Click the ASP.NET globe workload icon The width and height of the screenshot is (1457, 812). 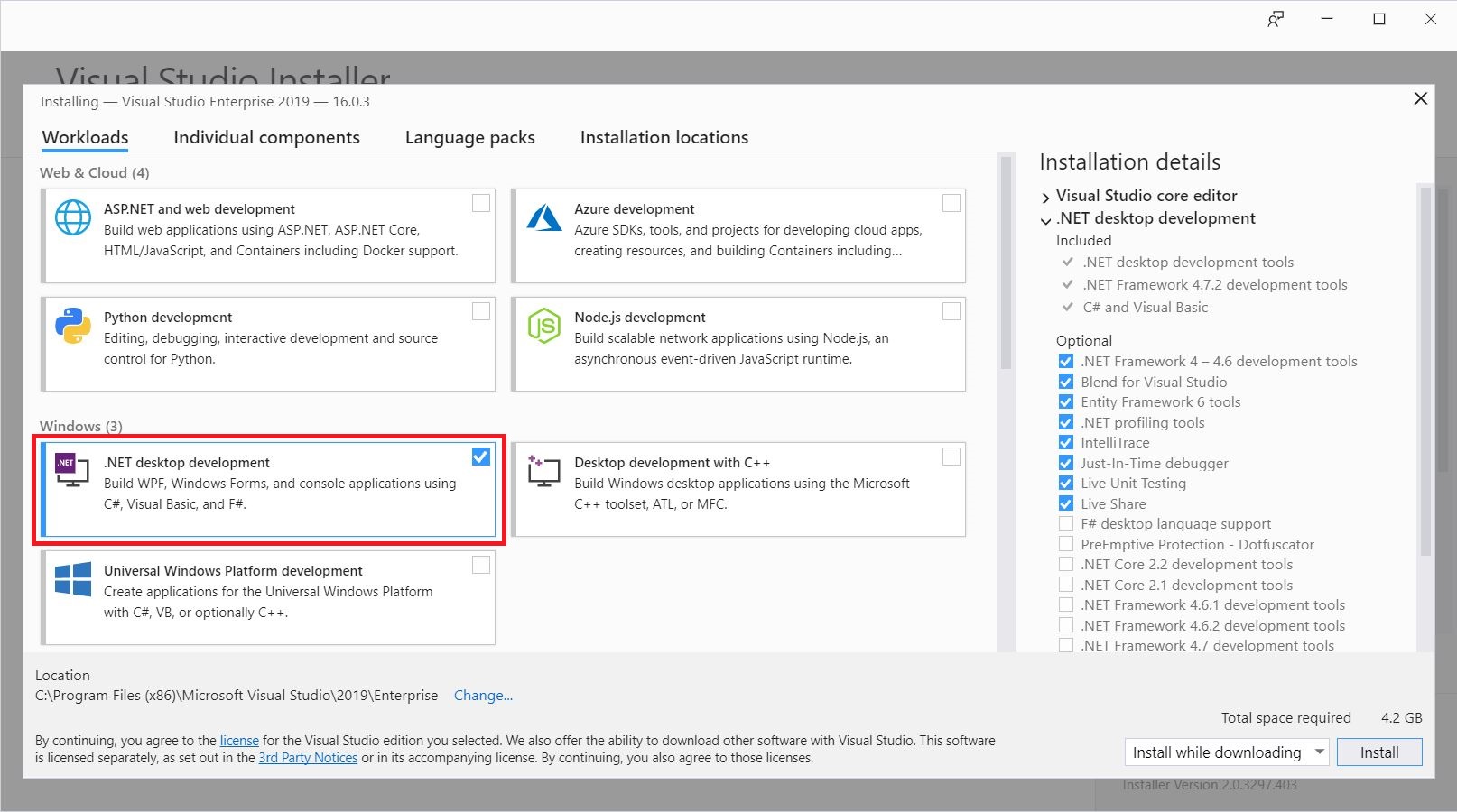(x=73, y=218)
